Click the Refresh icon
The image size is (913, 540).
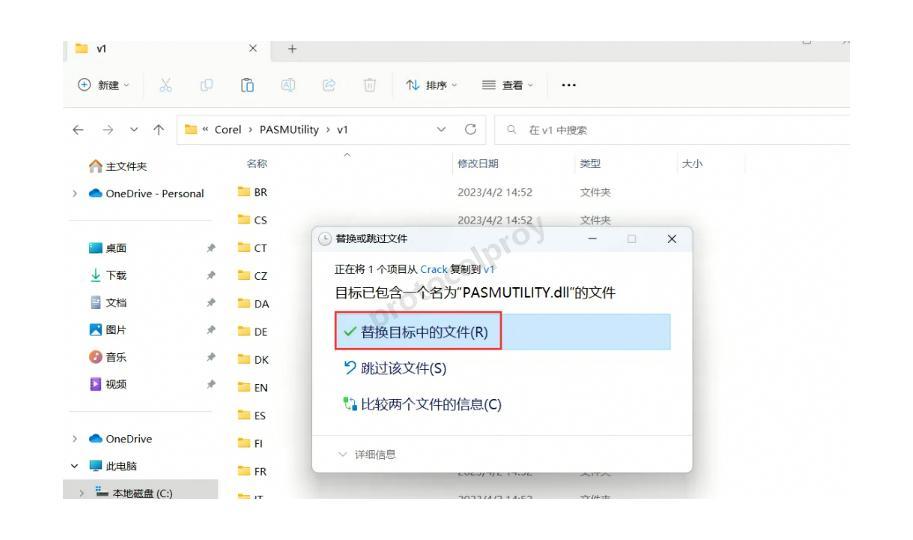tap(470, 129)
